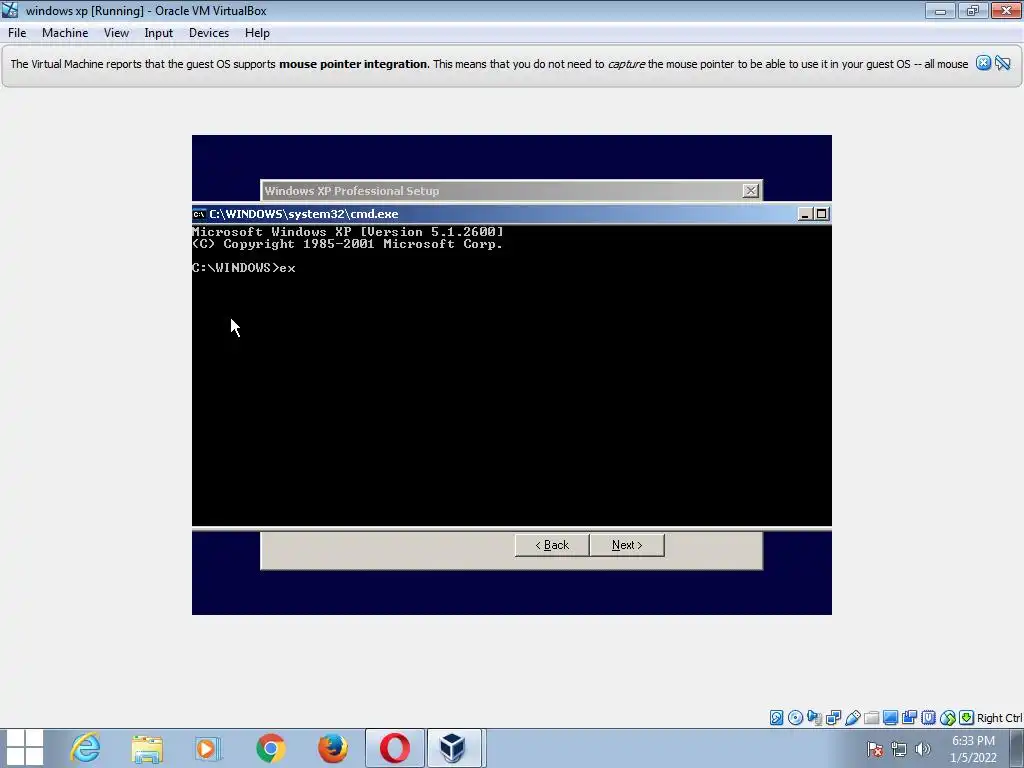Click the Next button in XP Setup

coord(627,545)
